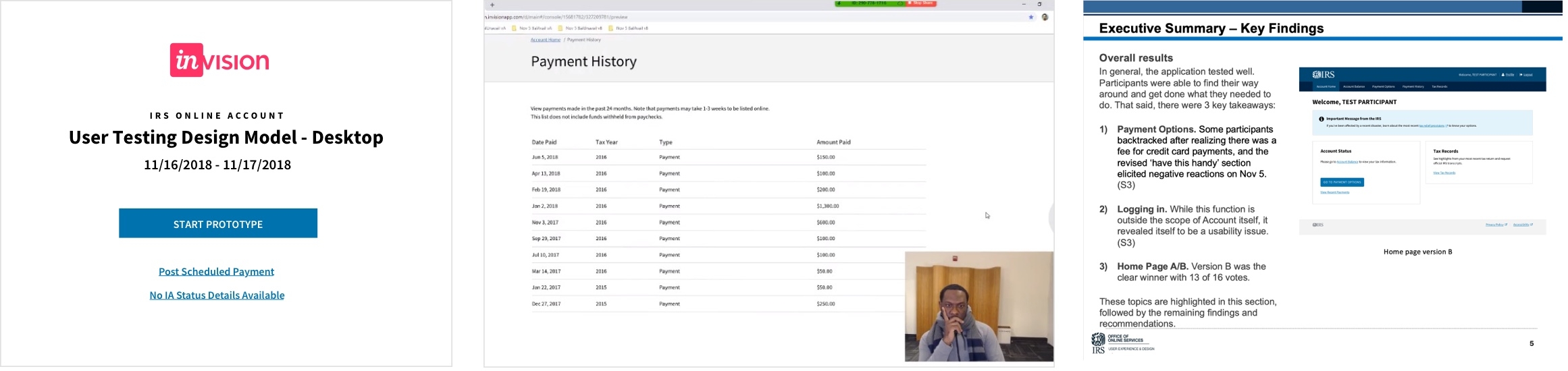Select the Account Balance tab in IRS mockup

point(1354,86)
